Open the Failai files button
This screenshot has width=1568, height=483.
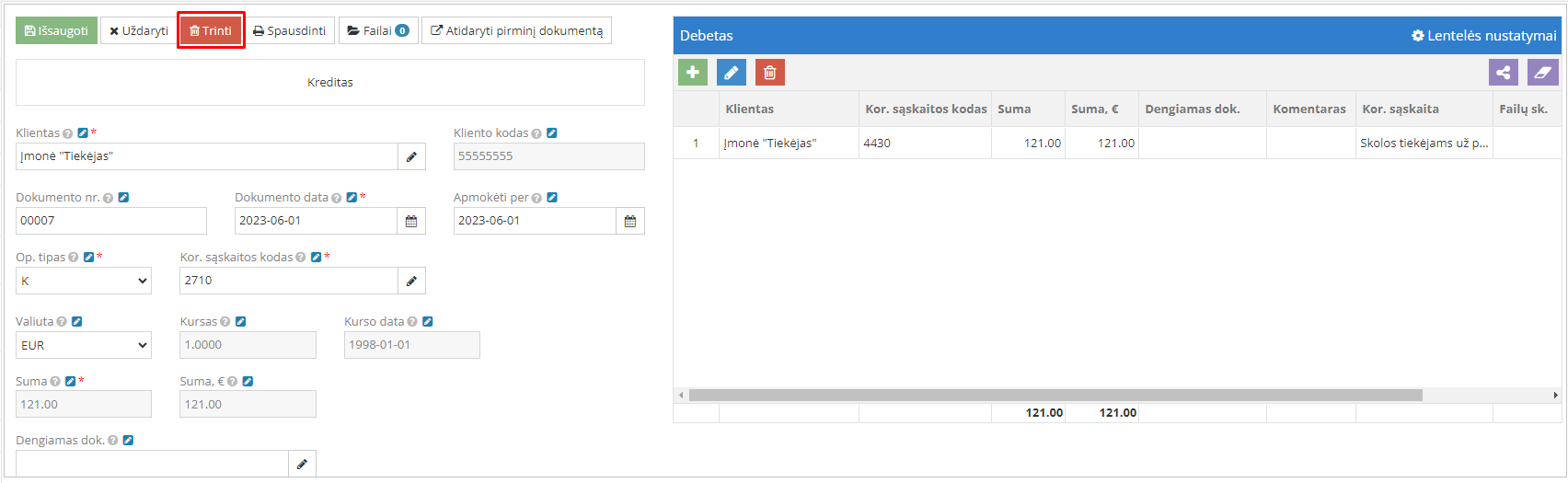pyautogui.click(x=378, y=30)
